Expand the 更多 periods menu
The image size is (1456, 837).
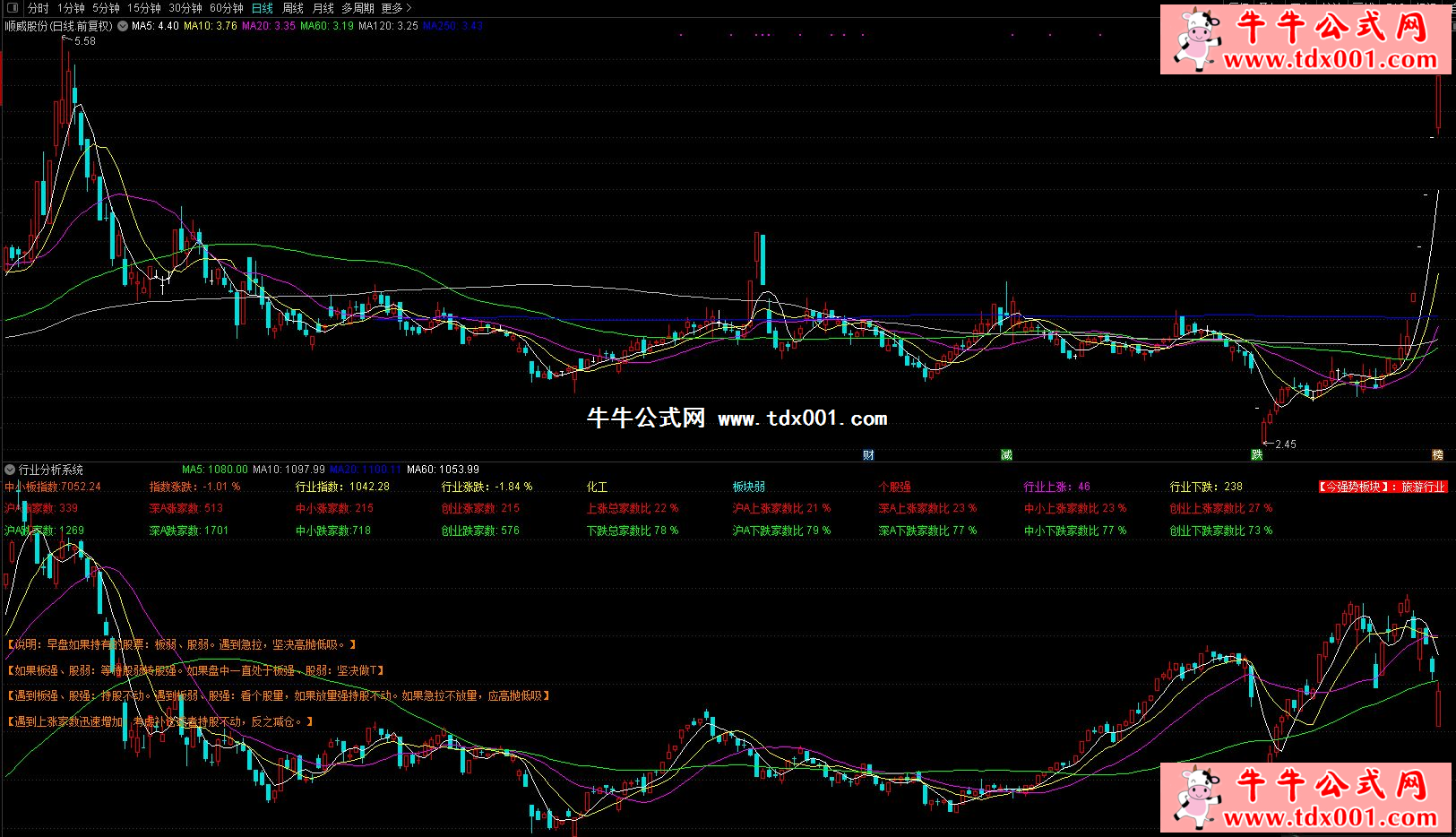click(x=396, y=8)
